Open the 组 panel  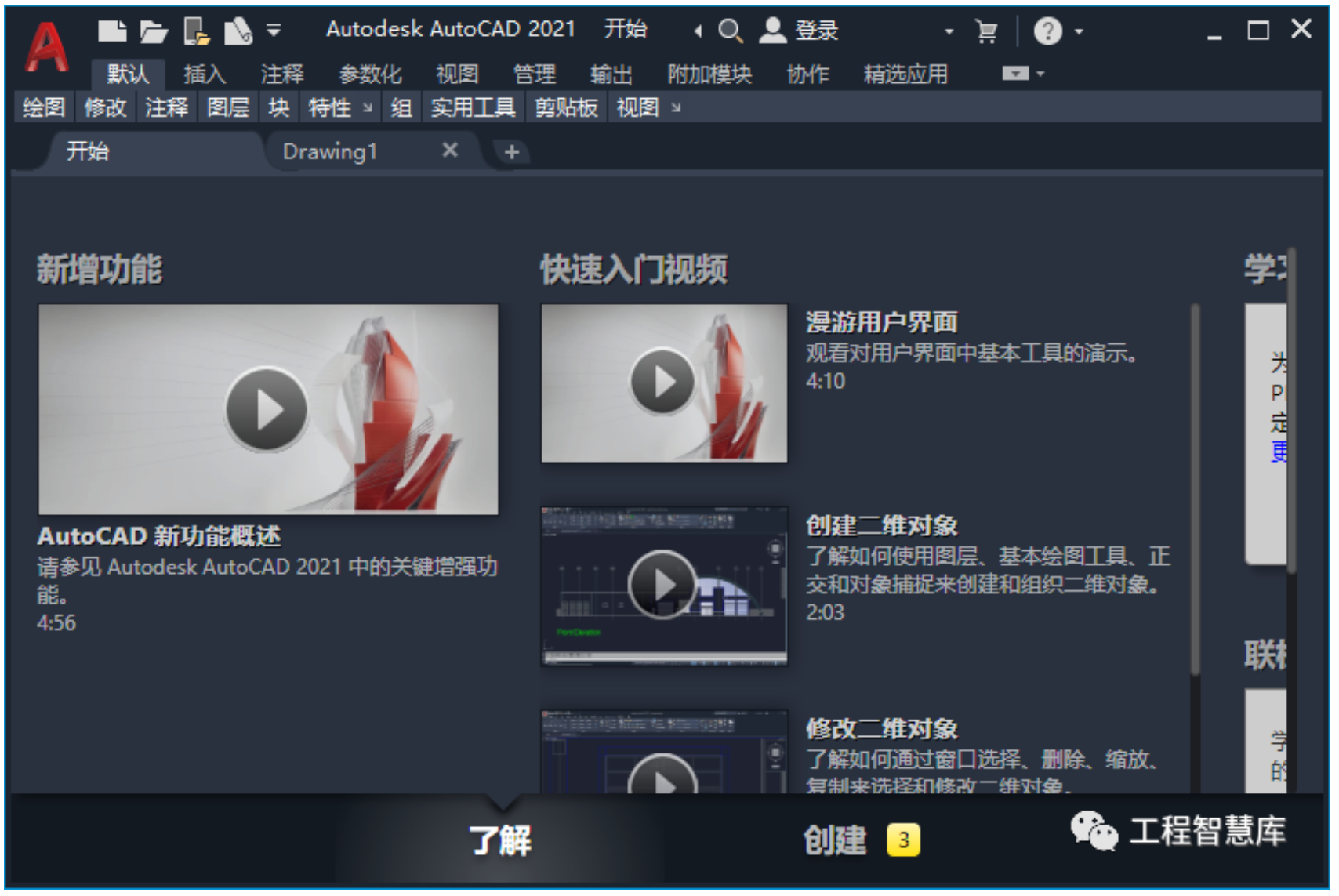pos(401,107)
